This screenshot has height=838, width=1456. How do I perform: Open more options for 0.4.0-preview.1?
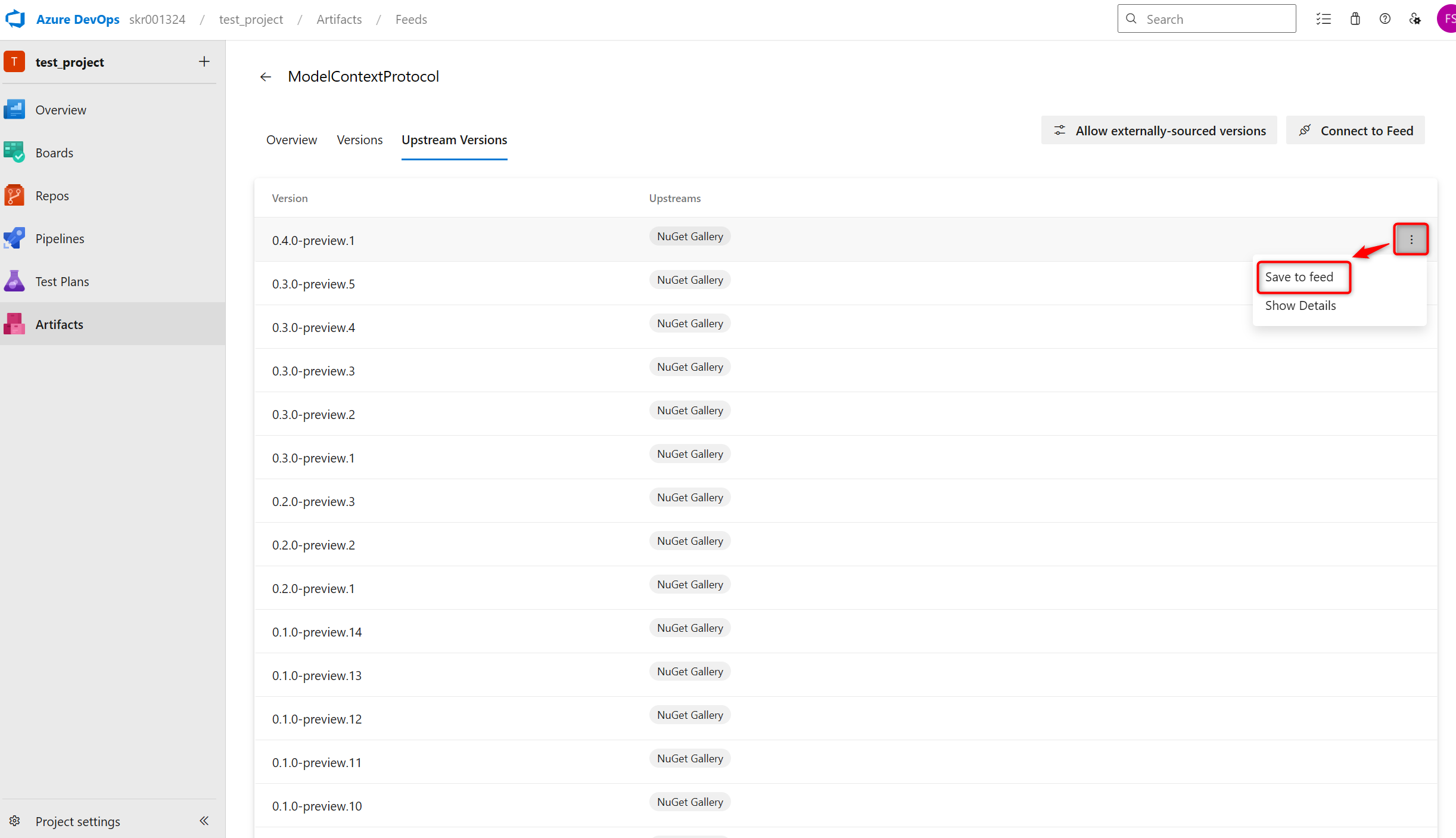click(x=1411, y=239)
